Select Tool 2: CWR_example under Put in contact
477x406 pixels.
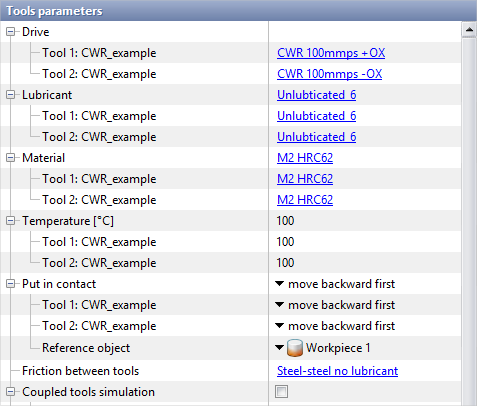click(99, 326)
